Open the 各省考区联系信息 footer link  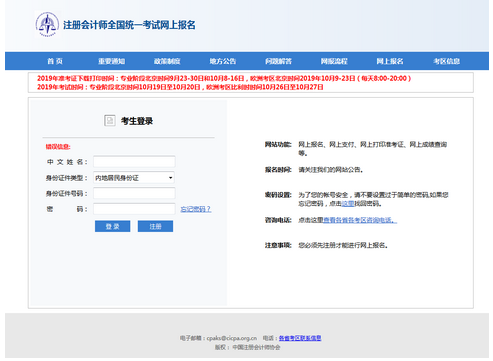click(300, 338)
